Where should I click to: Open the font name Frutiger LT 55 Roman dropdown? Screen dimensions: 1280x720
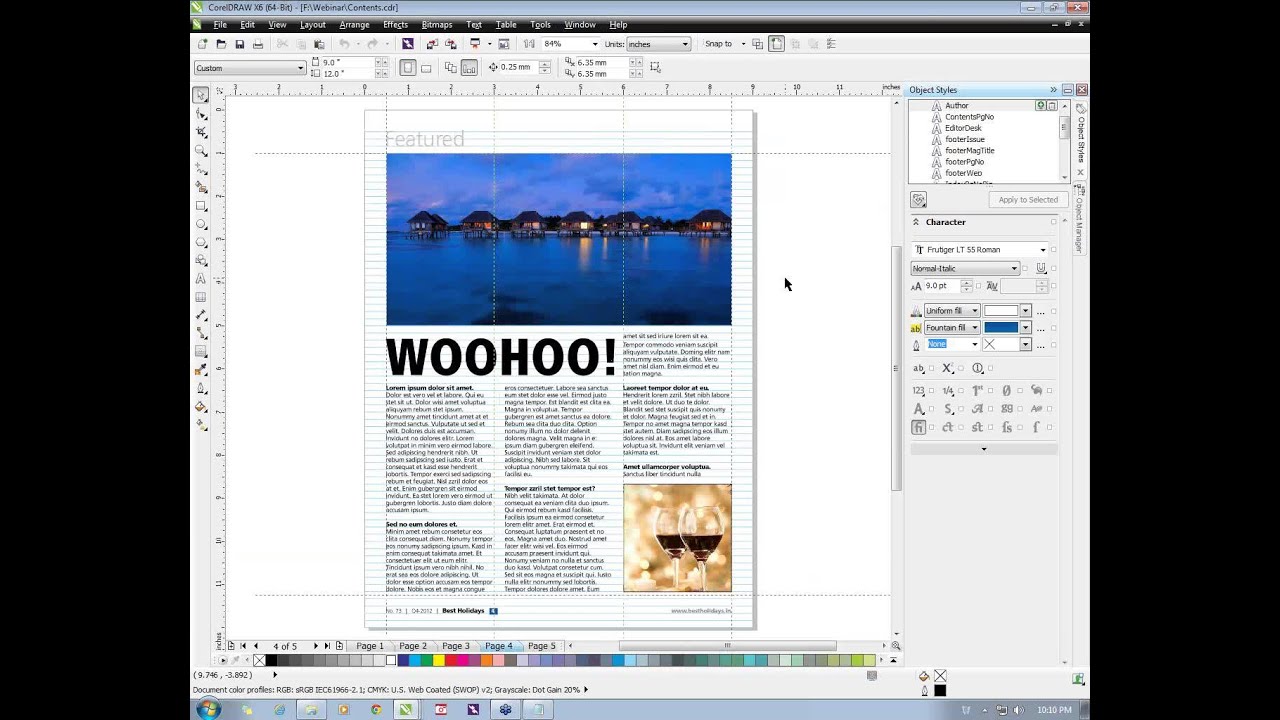coord(1043,250)
